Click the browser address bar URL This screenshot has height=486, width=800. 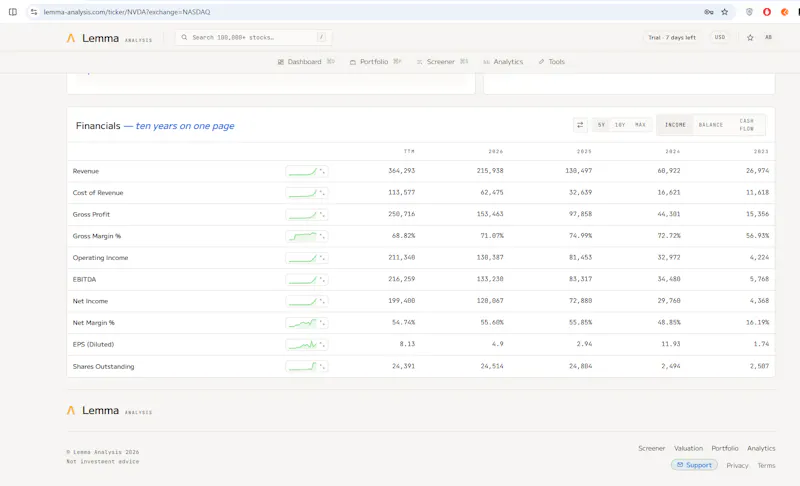127,12
